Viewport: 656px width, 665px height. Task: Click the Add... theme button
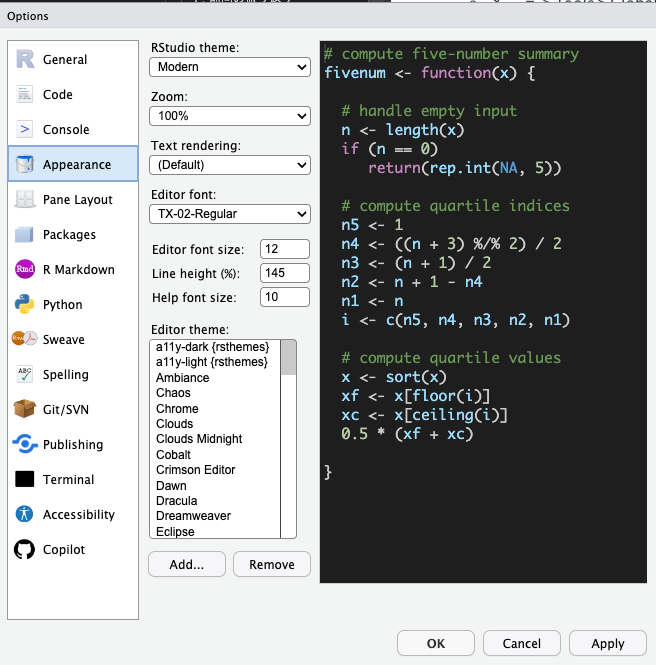pos(186,564)
